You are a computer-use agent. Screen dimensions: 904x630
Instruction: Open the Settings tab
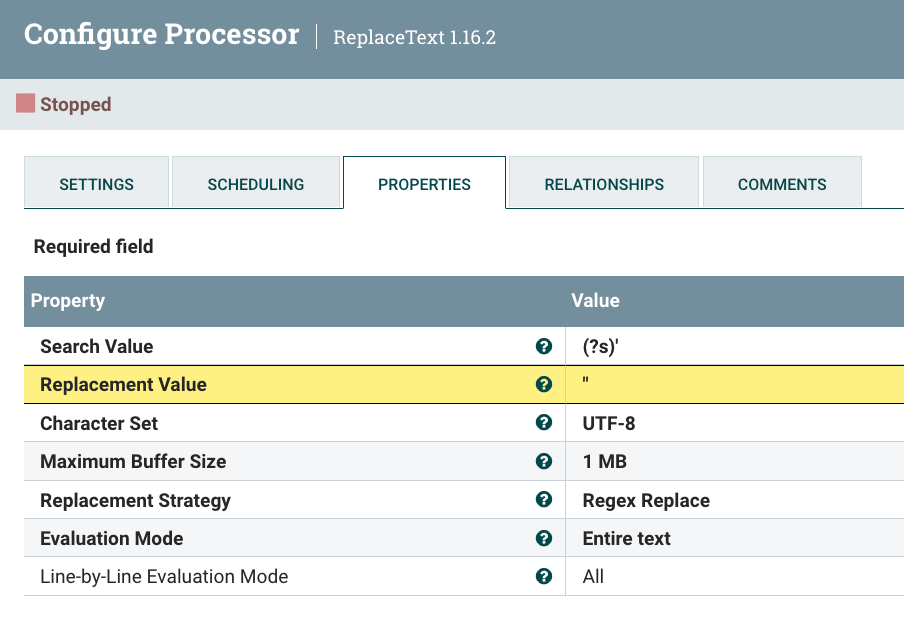pyautogui.click(x=96, y=183)
